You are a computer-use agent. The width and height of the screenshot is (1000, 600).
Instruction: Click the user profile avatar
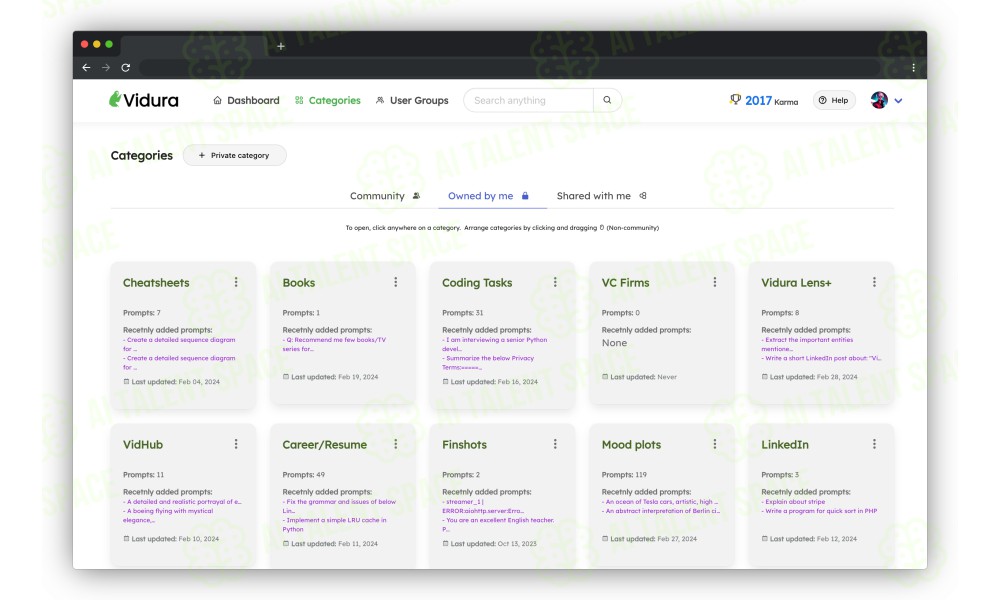pos(879,100)
